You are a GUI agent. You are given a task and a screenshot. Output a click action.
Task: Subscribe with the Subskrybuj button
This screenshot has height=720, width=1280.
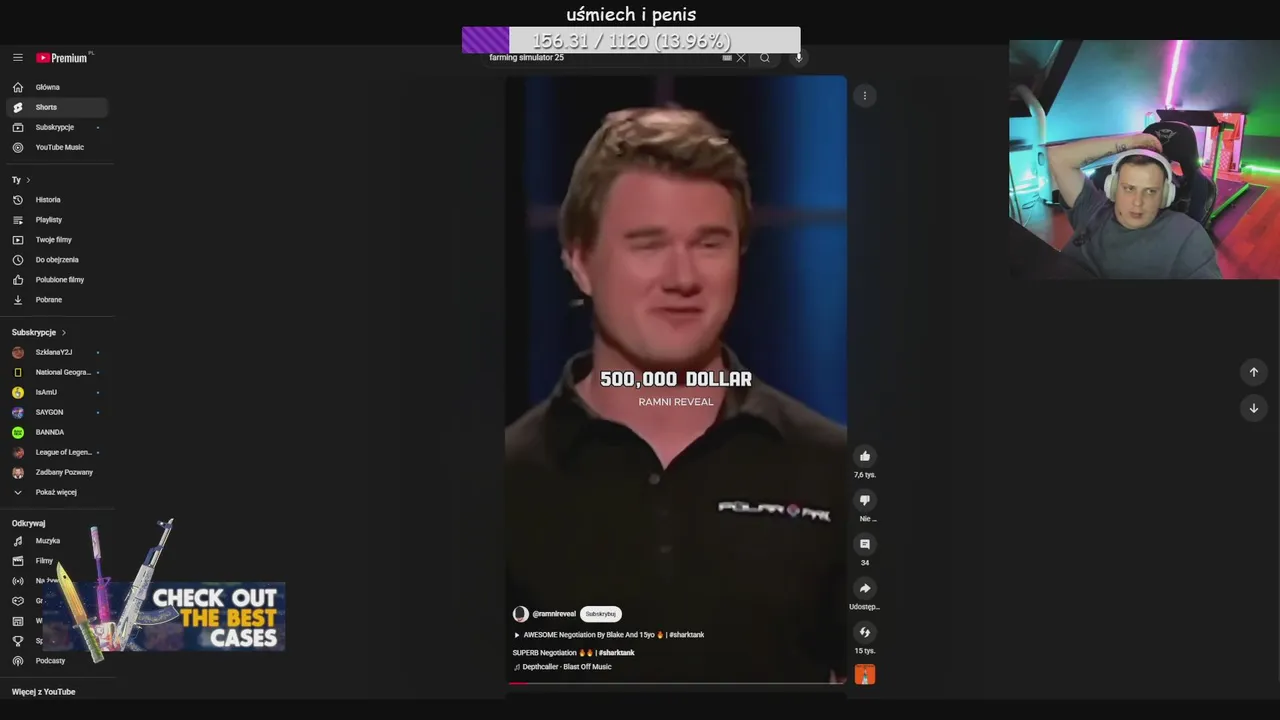600,614
